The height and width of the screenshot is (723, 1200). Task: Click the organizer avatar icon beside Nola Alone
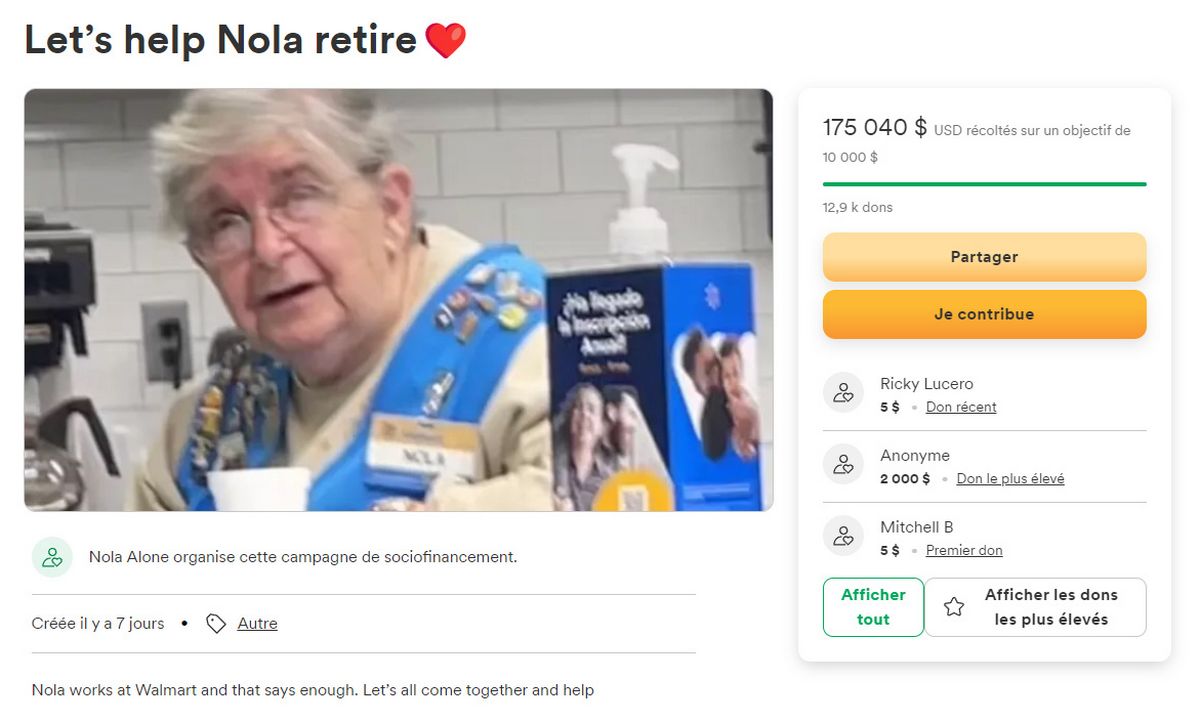tap(52, 557)
